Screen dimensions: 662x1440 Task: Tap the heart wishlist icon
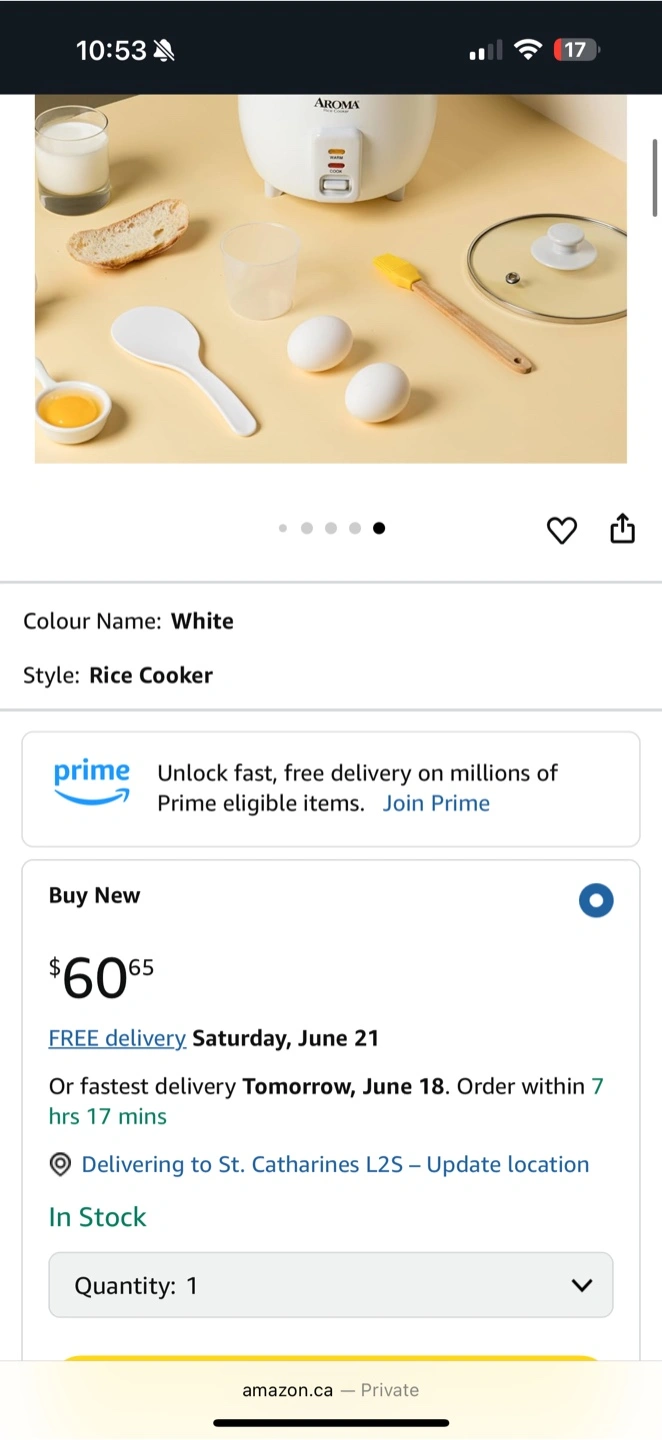(x=562, y=530)
